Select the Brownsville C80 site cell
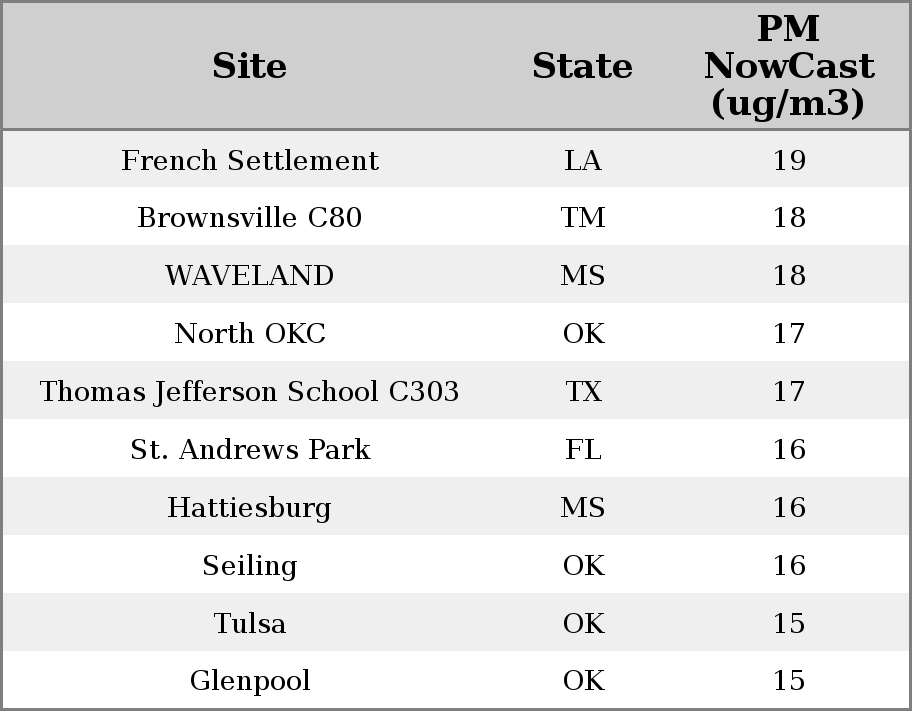 [250, 218]
